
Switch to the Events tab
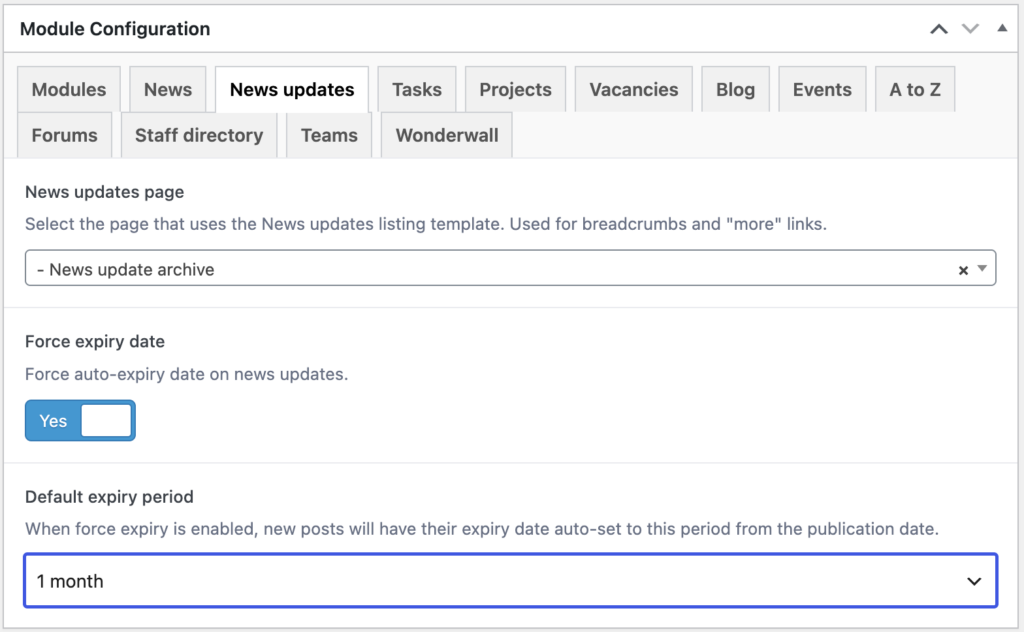click(x=822, y=89)
